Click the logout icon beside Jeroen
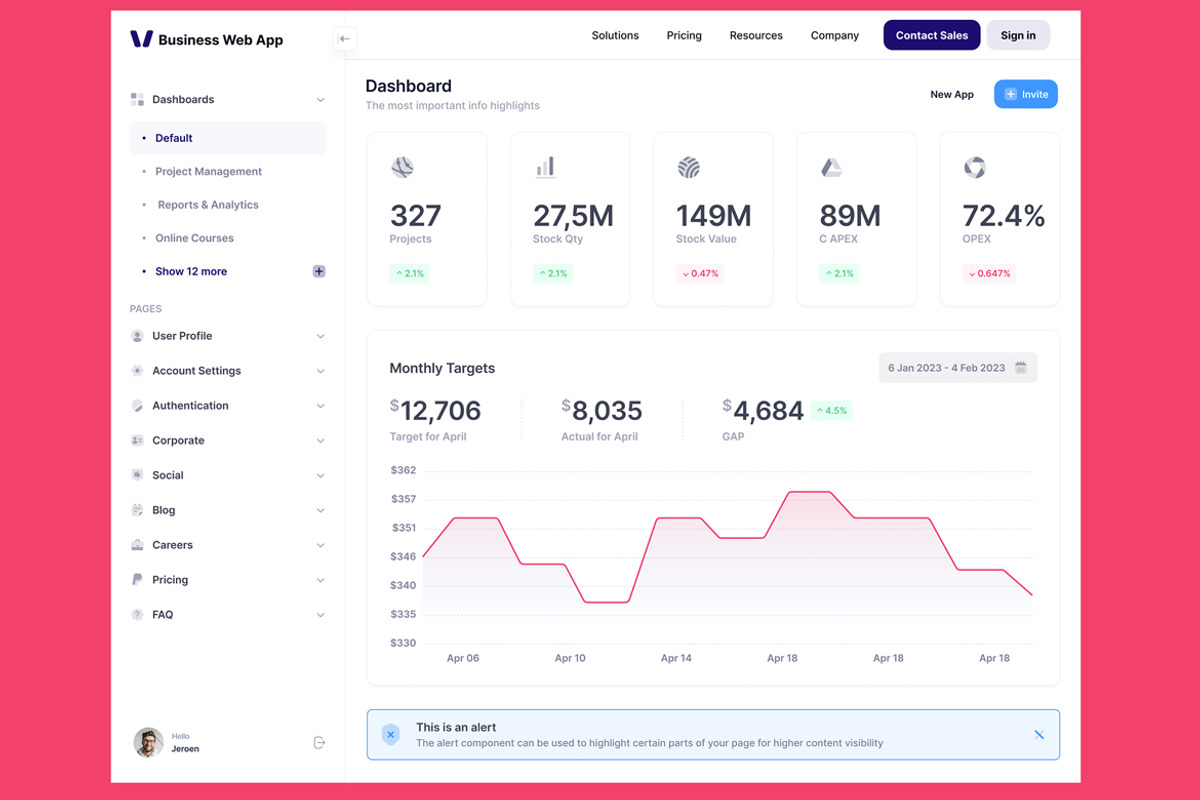This screenshot has width=1200, height=800. [319, 742]
